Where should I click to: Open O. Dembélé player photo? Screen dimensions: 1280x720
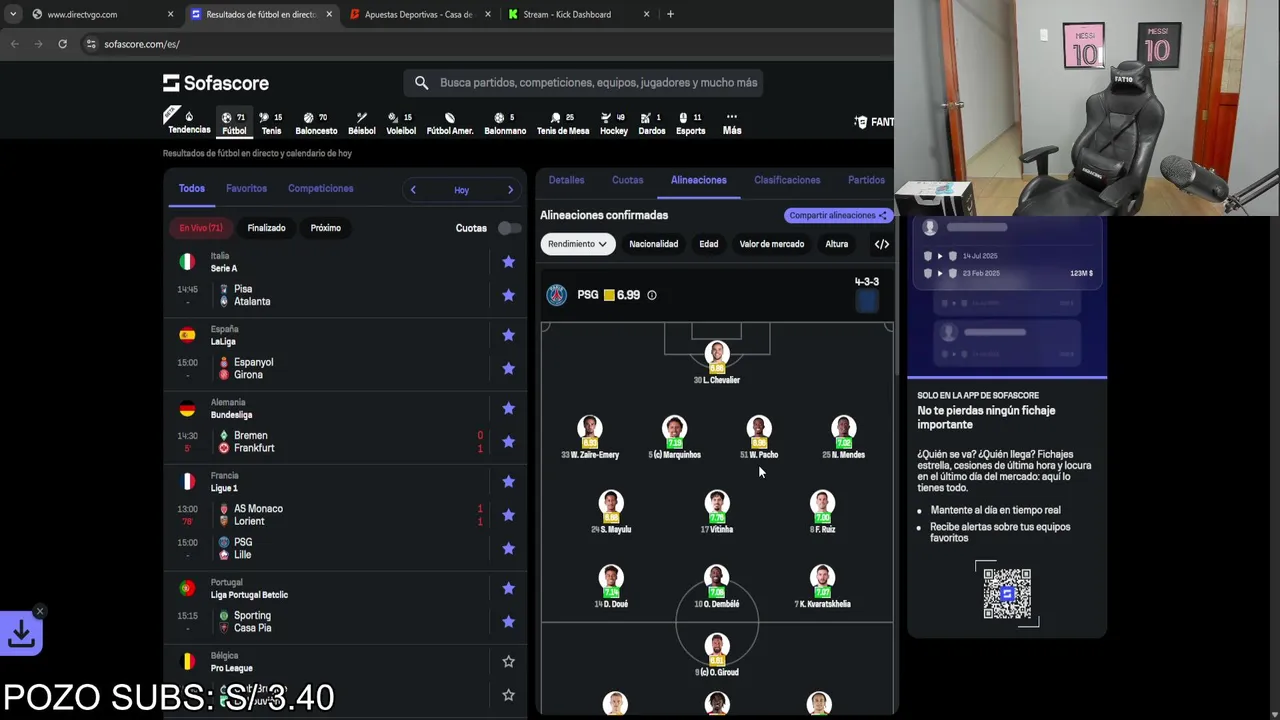click(717, 577)
